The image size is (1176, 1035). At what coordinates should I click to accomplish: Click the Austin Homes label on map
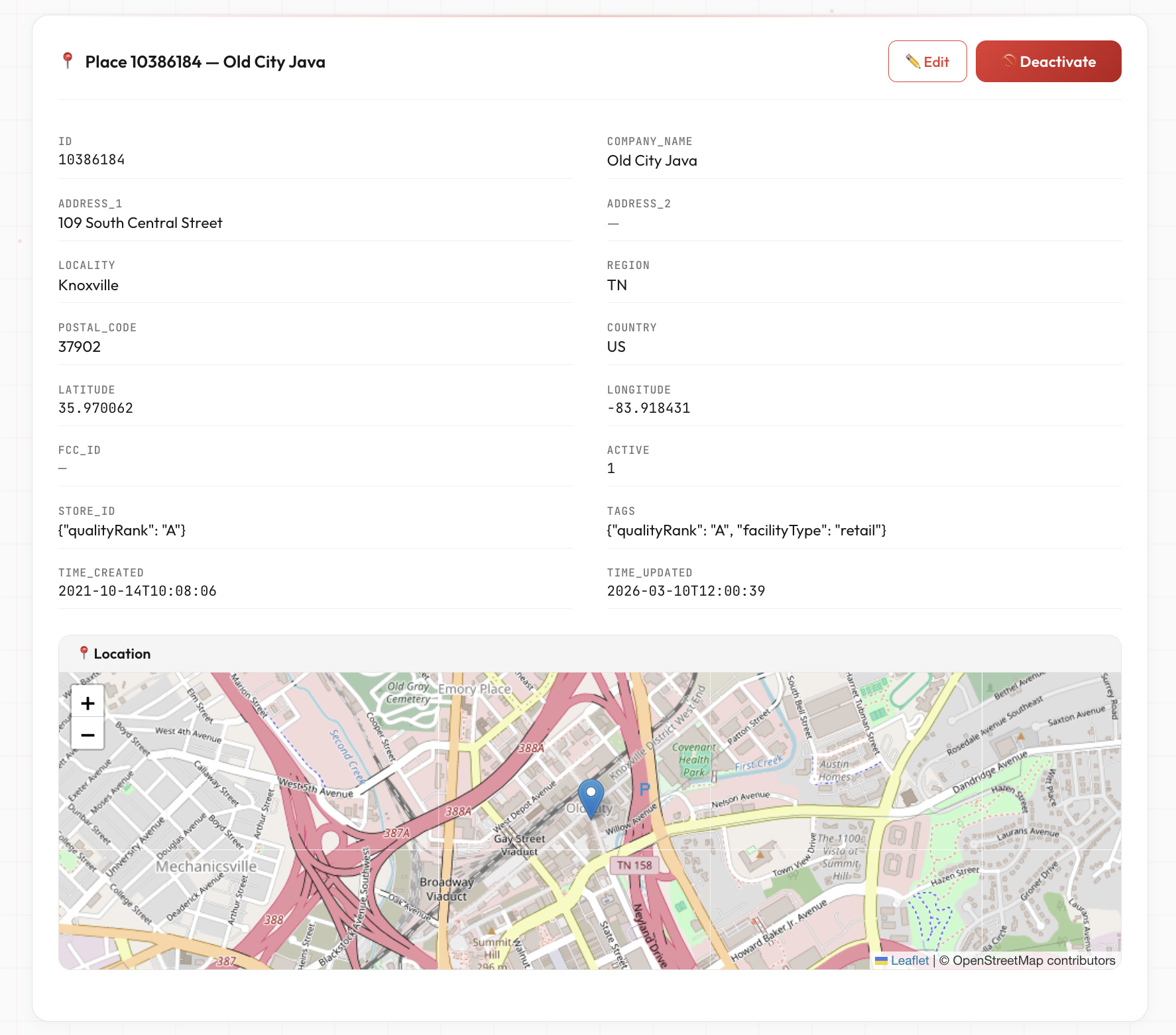click(835, 771)
